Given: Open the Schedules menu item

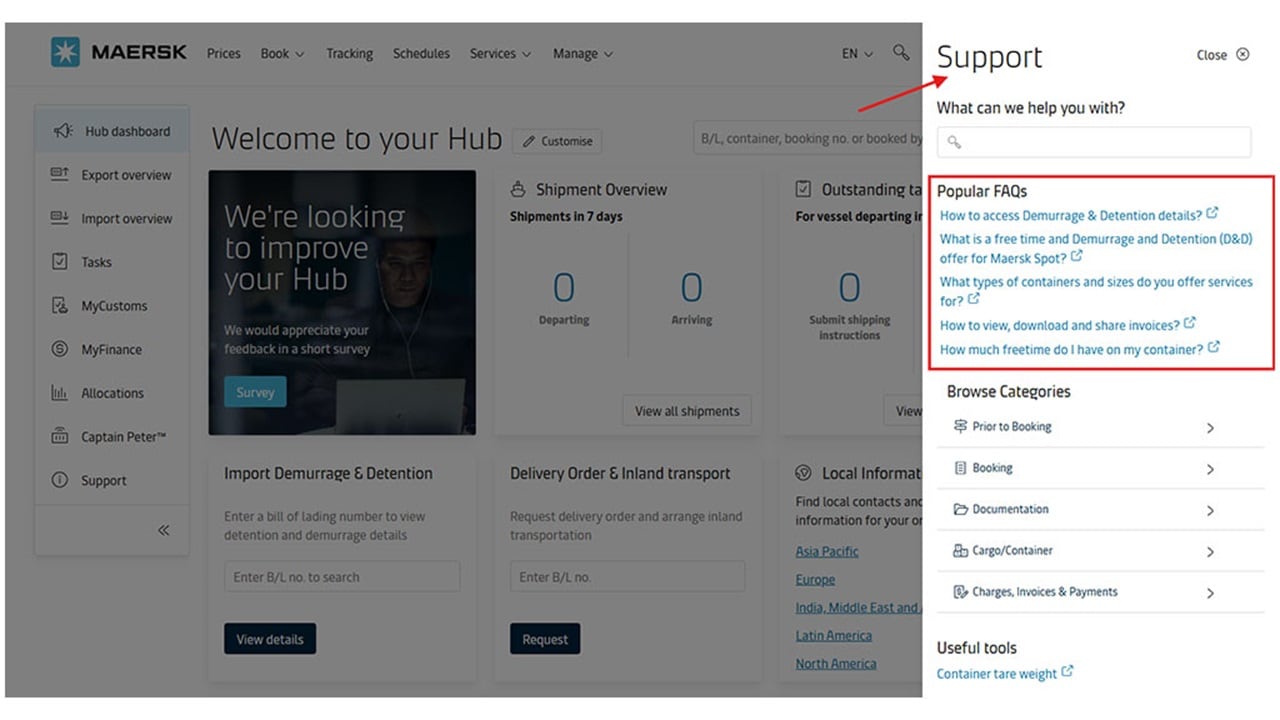Looking at the screenshot, I should coord(421,54).
